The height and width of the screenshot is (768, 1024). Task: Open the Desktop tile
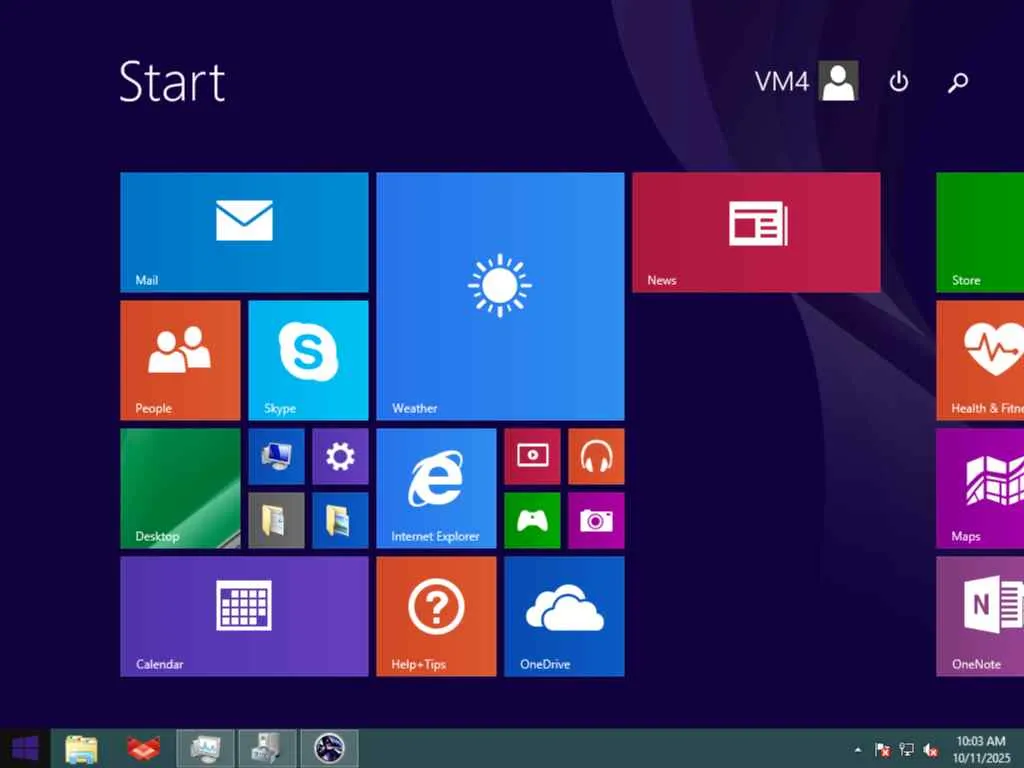[x=180, y=488]
